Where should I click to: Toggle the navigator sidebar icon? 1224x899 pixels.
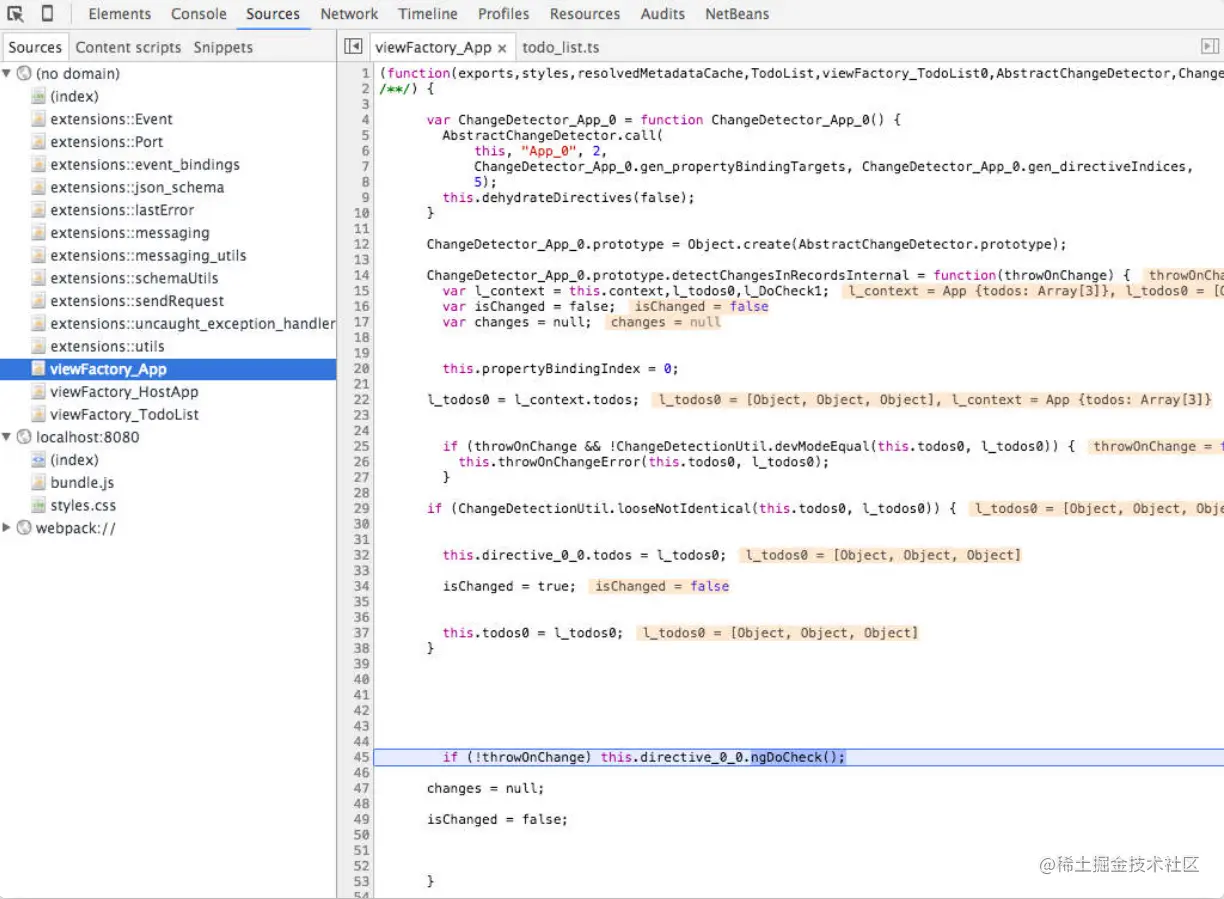(353, 47)
